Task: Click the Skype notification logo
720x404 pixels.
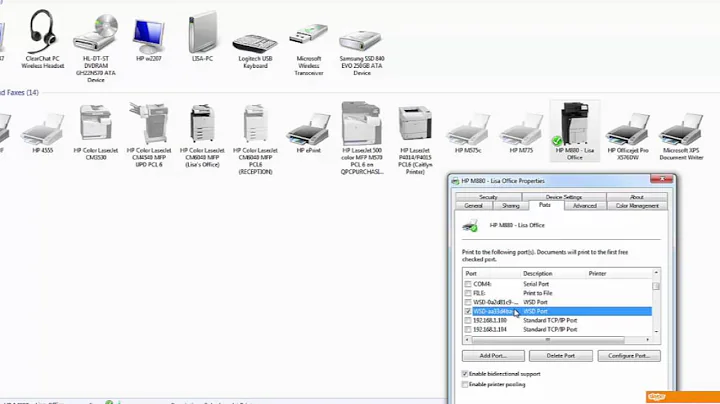Action: click(x=657, y=397)
